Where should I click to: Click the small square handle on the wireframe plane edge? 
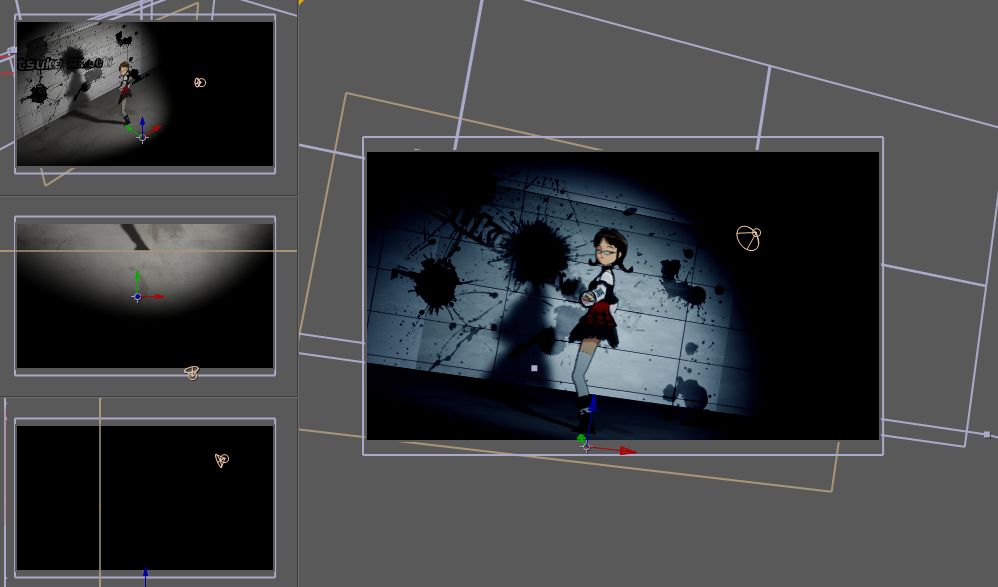[987, 435]
